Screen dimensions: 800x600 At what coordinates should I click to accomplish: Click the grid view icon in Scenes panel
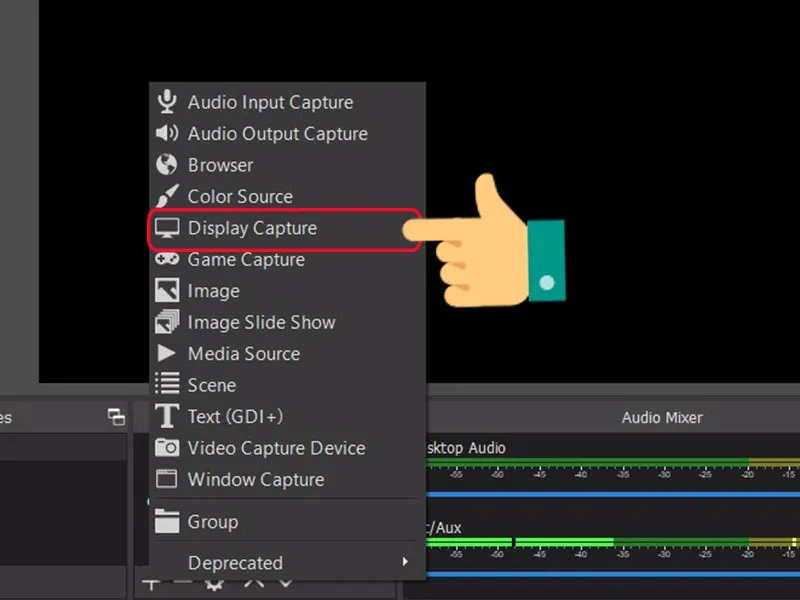(115, 419)
